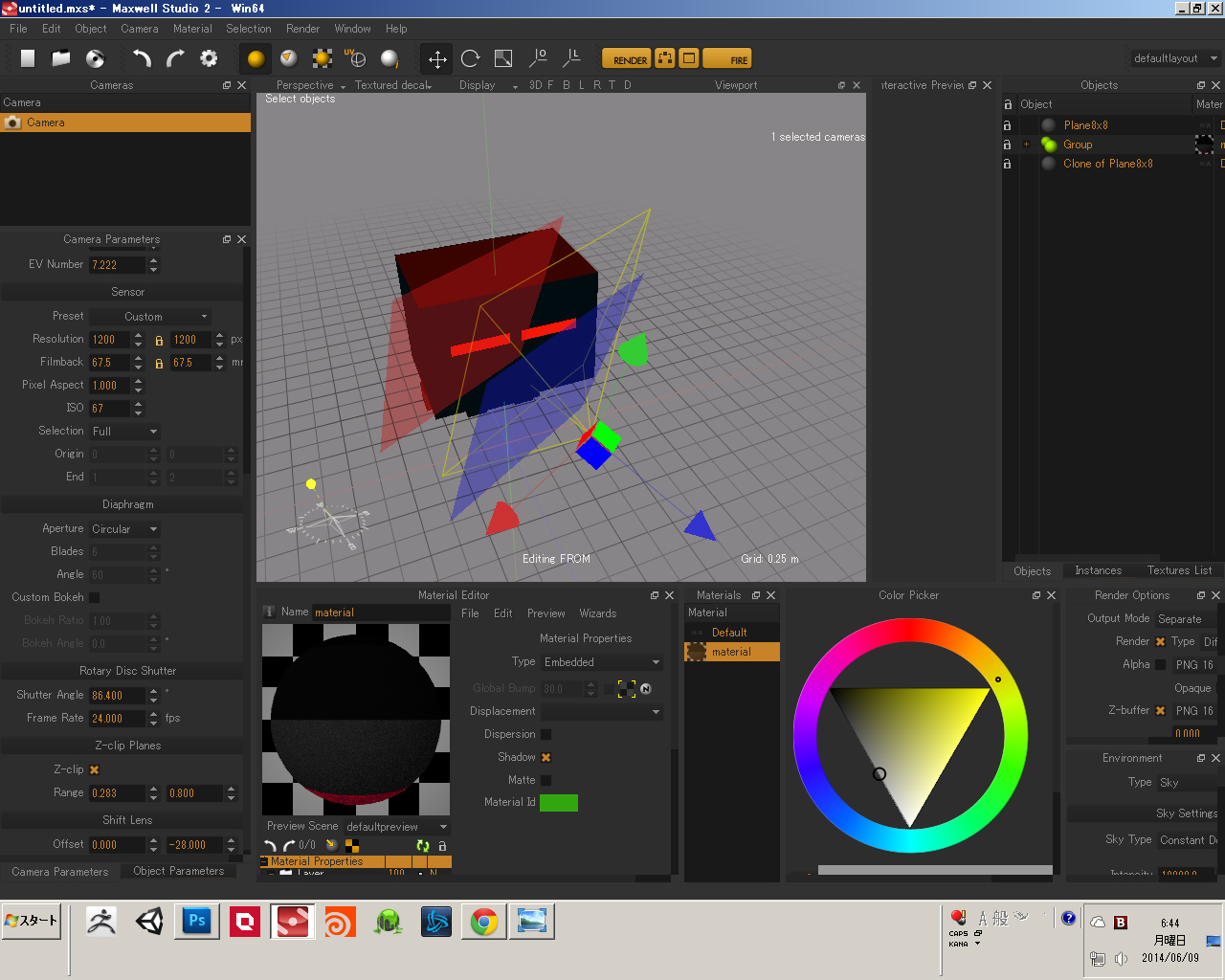Toggle the Custom Bokeh checkbox
The width and height of the screenshot is (1225, 980).
tap(94, 597)
